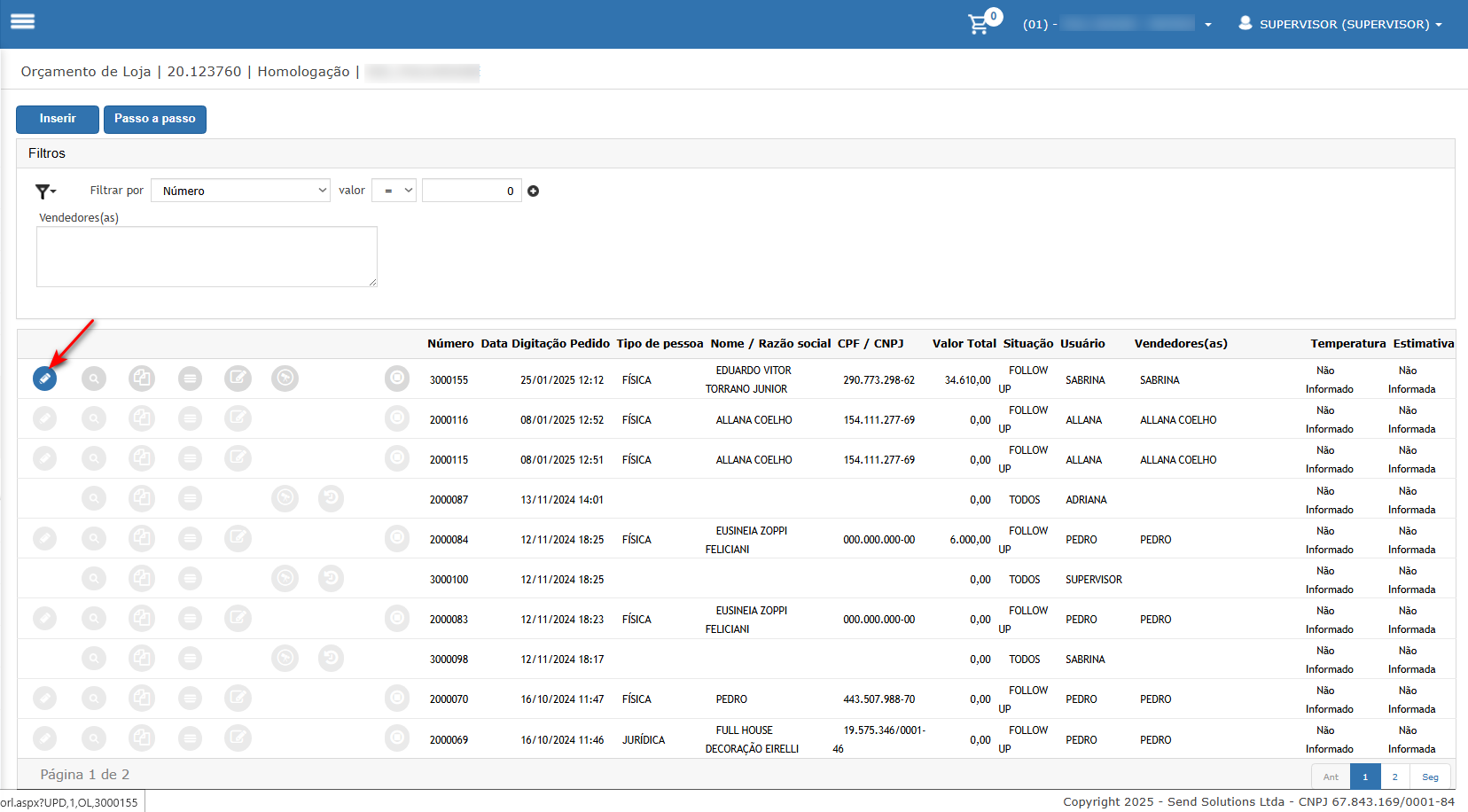Click the stop circle icon for order 2000083
1468x812 pixels.
(x=397, y=618)
